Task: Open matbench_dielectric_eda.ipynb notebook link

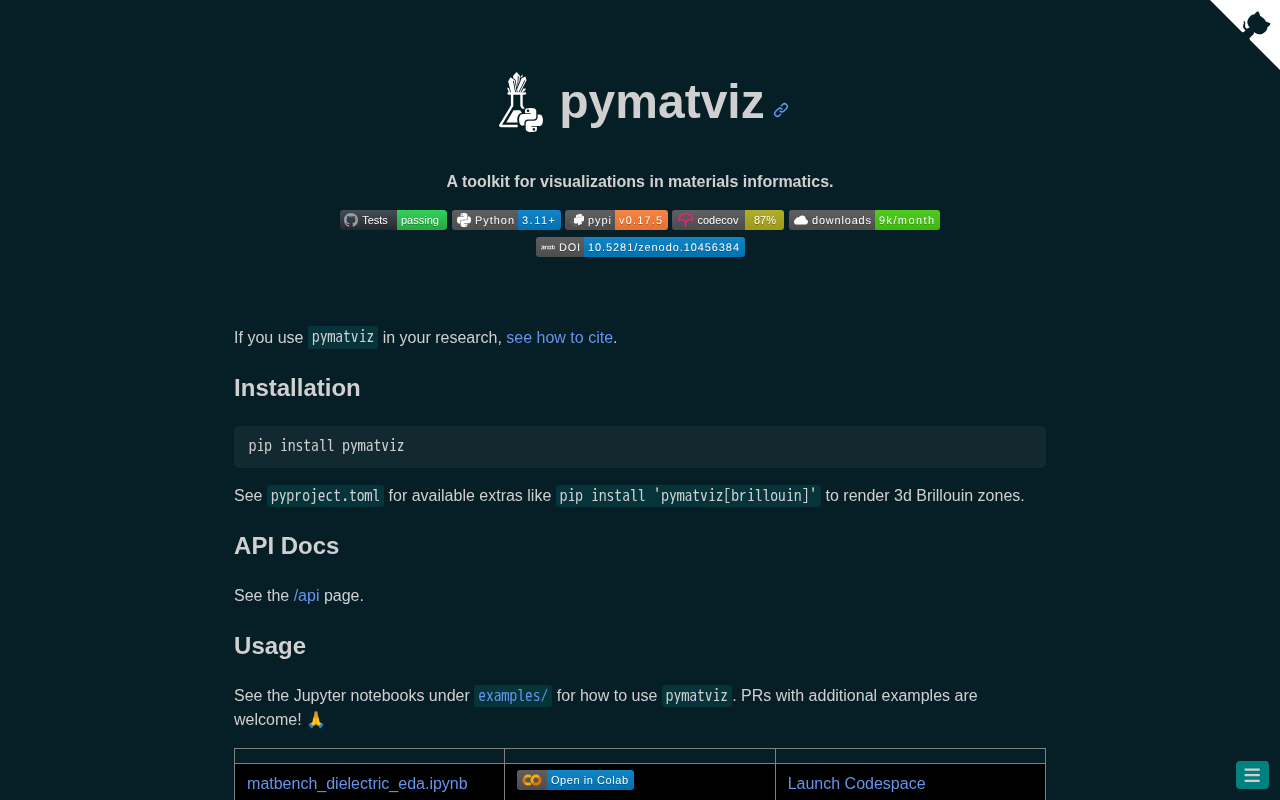Action: (357, 784)
